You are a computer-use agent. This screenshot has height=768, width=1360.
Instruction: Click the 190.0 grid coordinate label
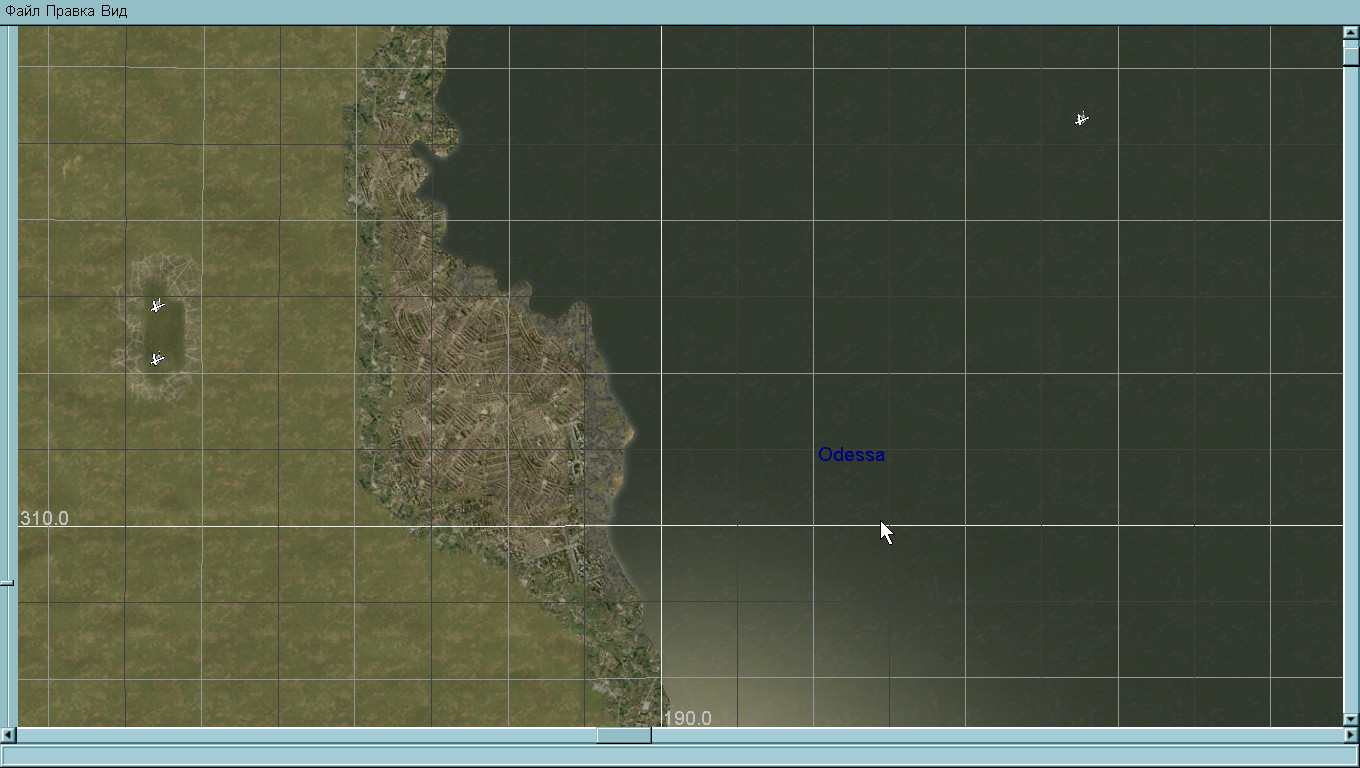(687, 718)
